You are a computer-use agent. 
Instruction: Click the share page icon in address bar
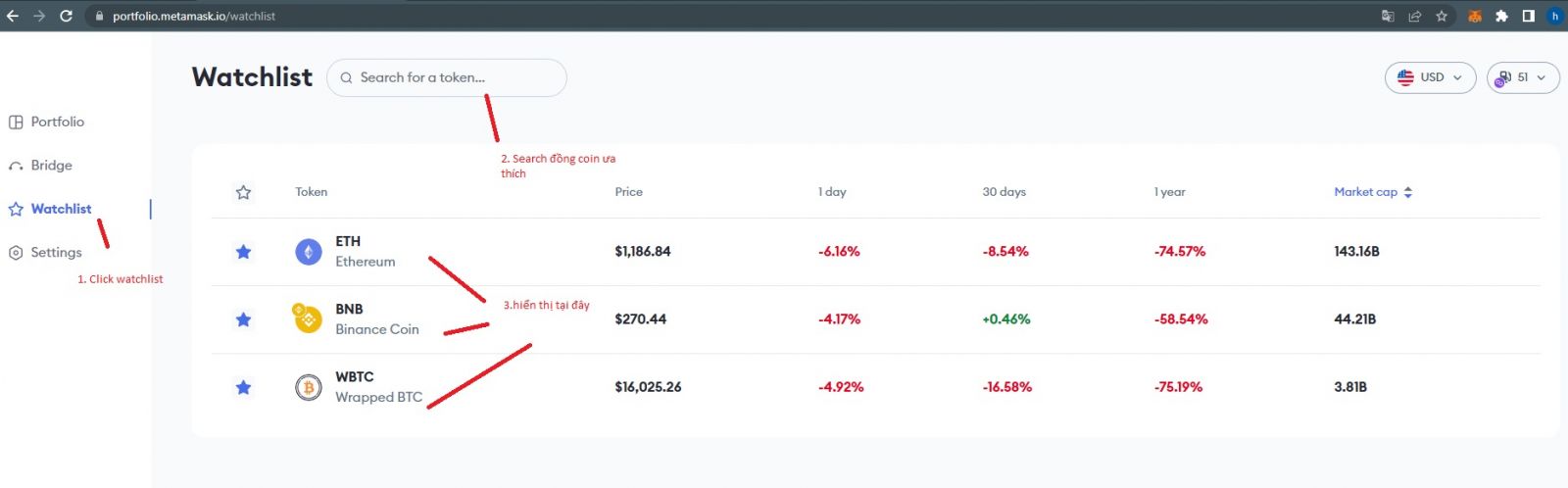[x=1415, y=16]
